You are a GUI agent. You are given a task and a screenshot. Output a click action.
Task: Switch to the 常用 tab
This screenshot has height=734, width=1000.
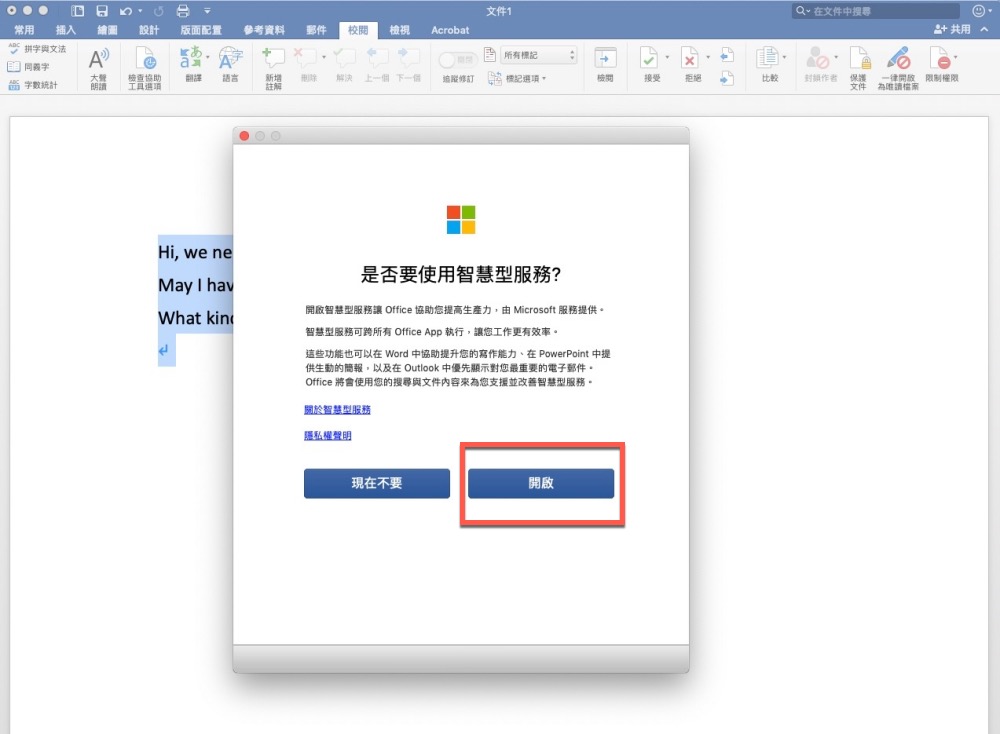[24, 30]
